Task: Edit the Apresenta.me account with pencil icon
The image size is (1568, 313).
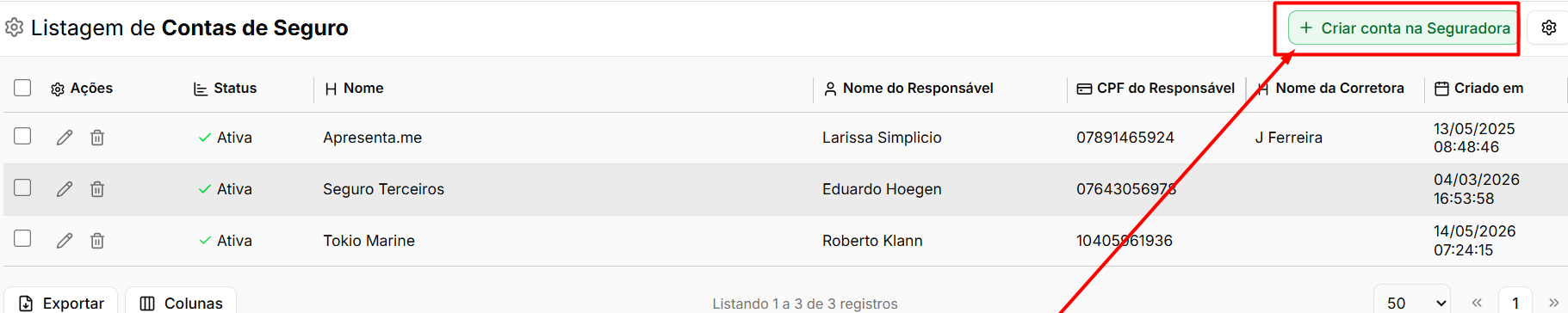Action: (x=65, y=138)
